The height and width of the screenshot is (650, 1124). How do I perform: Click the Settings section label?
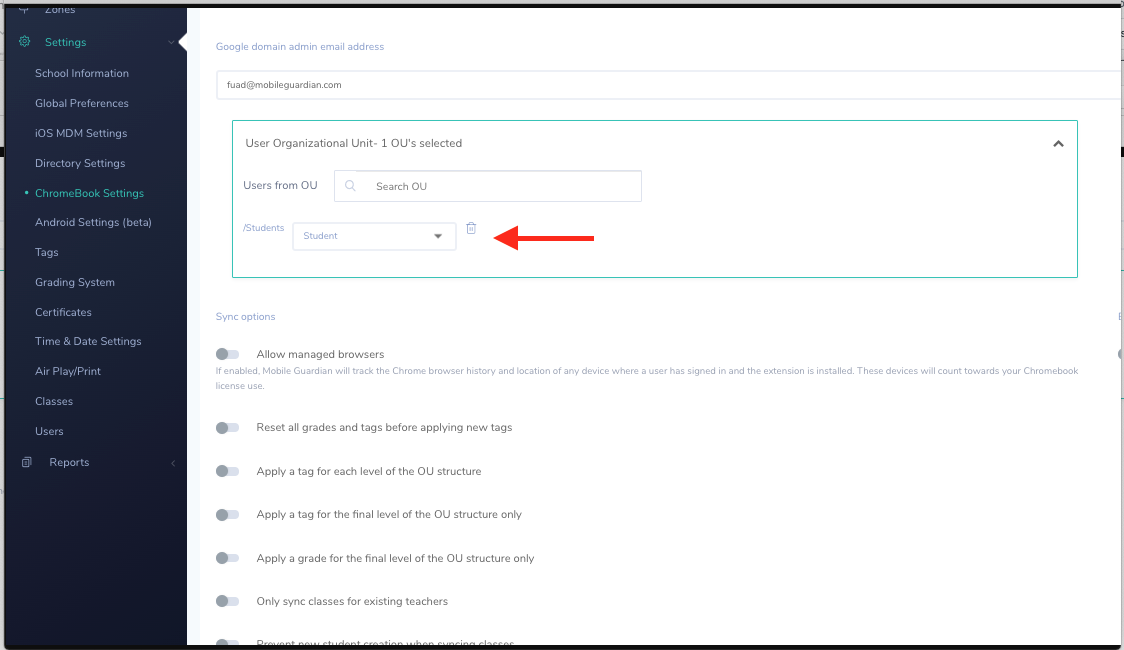[65, 42]
